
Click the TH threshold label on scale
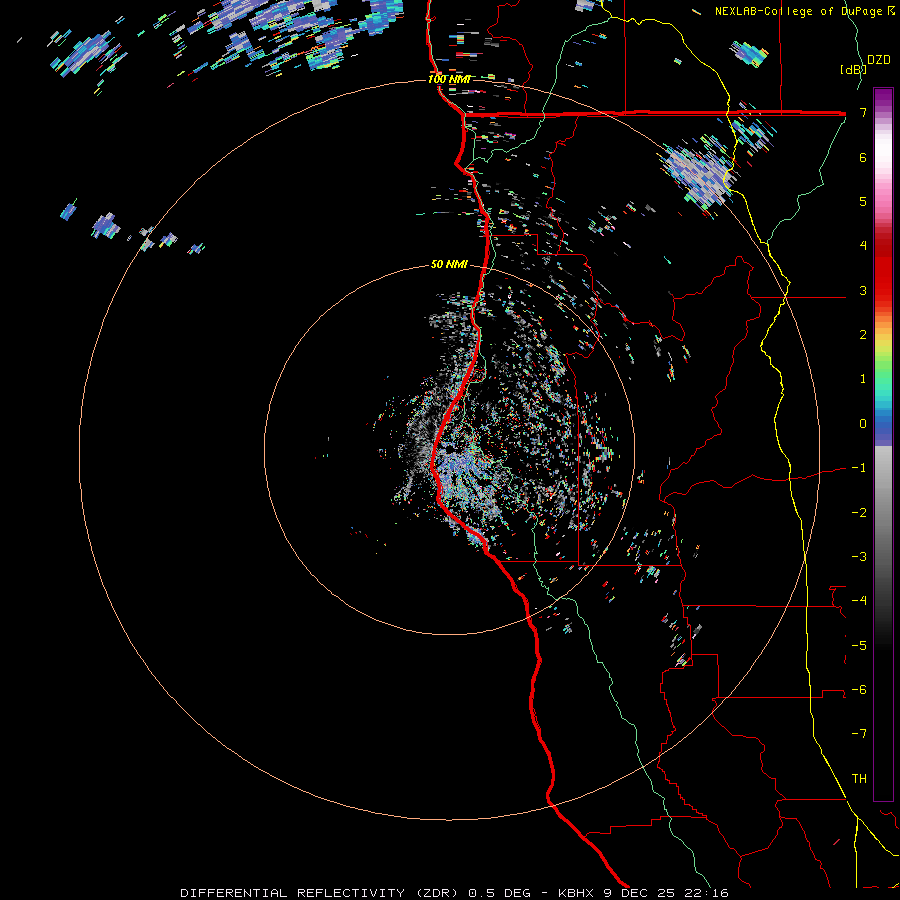coord(859,779)
